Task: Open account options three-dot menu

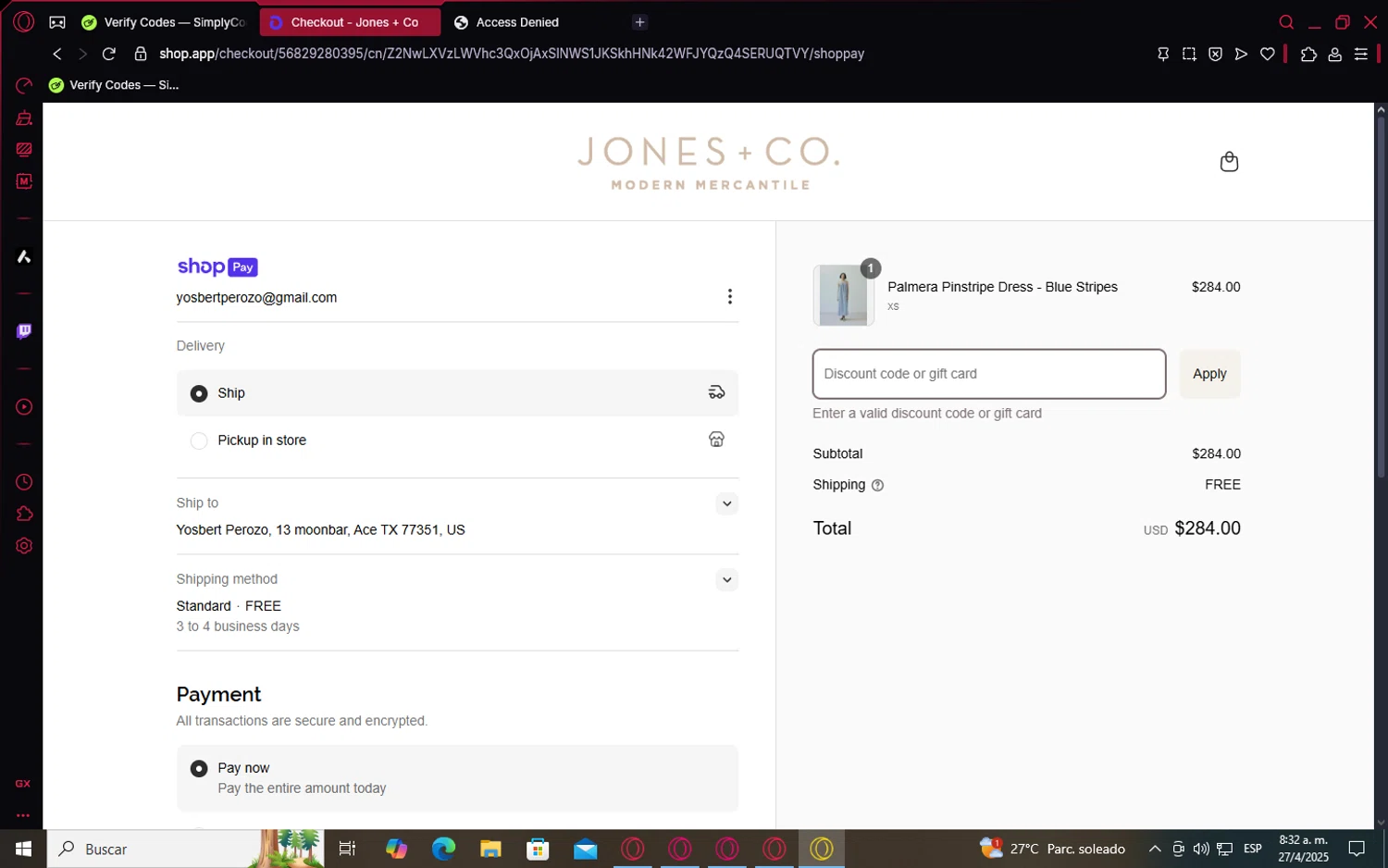Action: tap(729, 296)
